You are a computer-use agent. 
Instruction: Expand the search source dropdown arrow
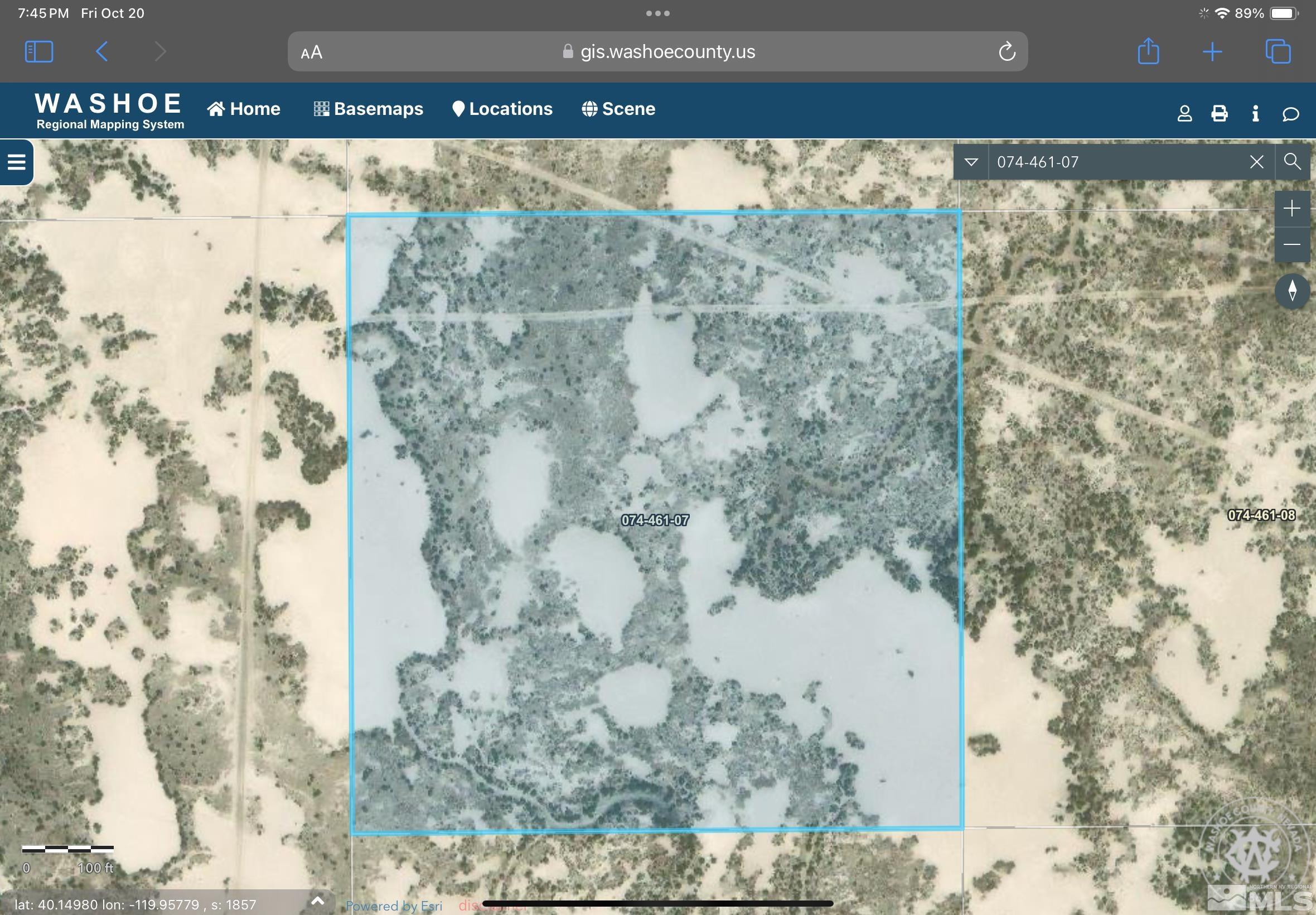click(x=970, y=162)
